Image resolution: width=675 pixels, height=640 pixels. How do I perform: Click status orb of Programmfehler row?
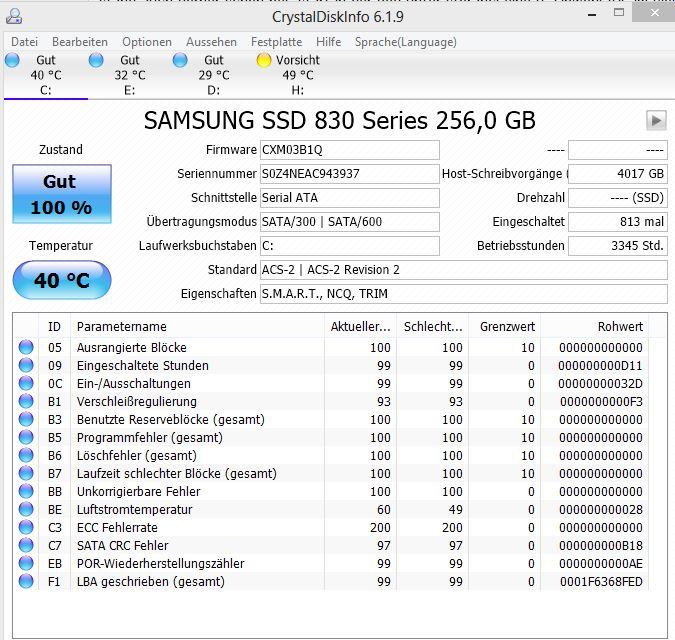click(26, 437)
